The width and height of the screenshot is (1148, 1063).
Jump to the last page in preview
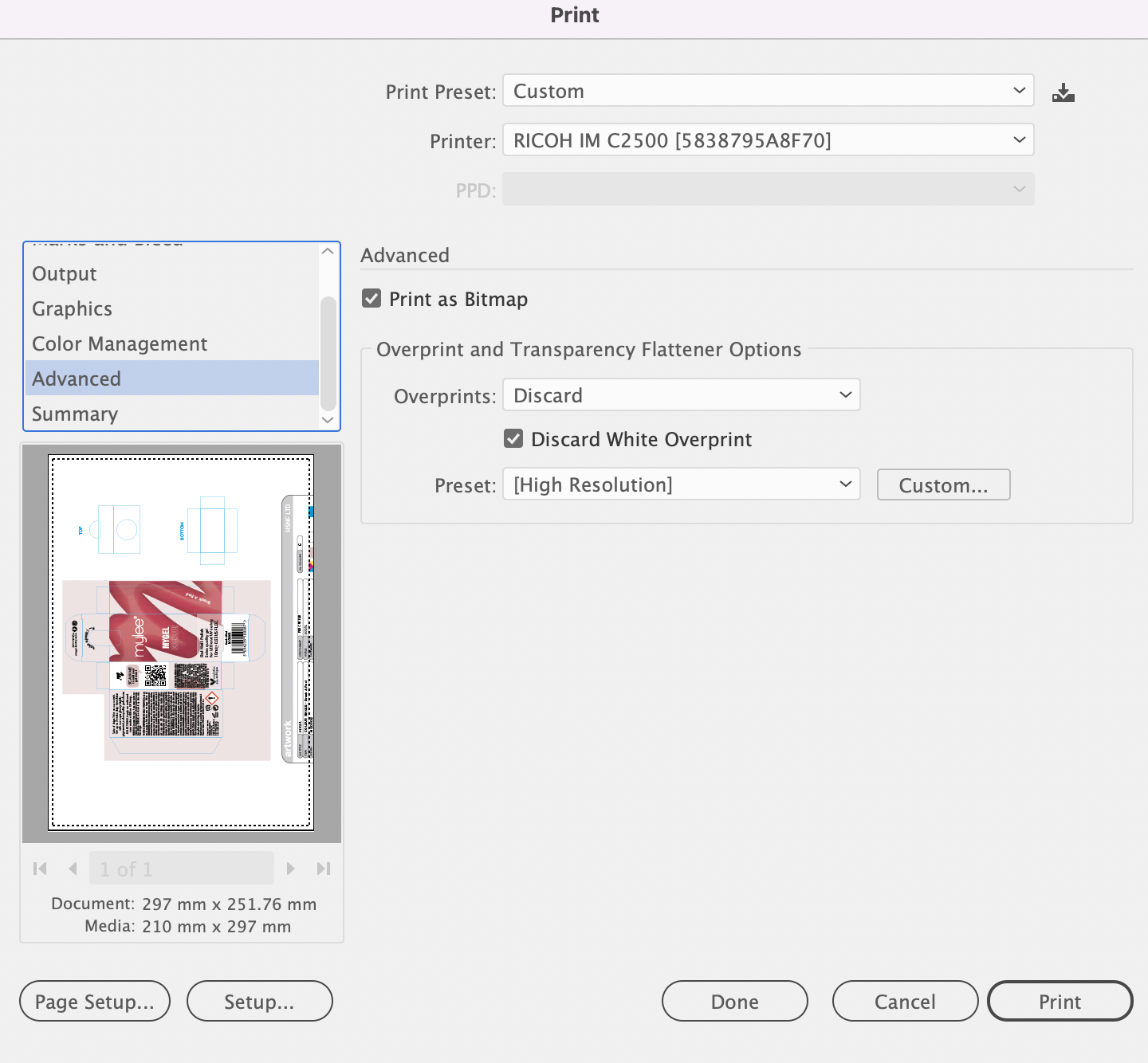click(x=324, y=869)
